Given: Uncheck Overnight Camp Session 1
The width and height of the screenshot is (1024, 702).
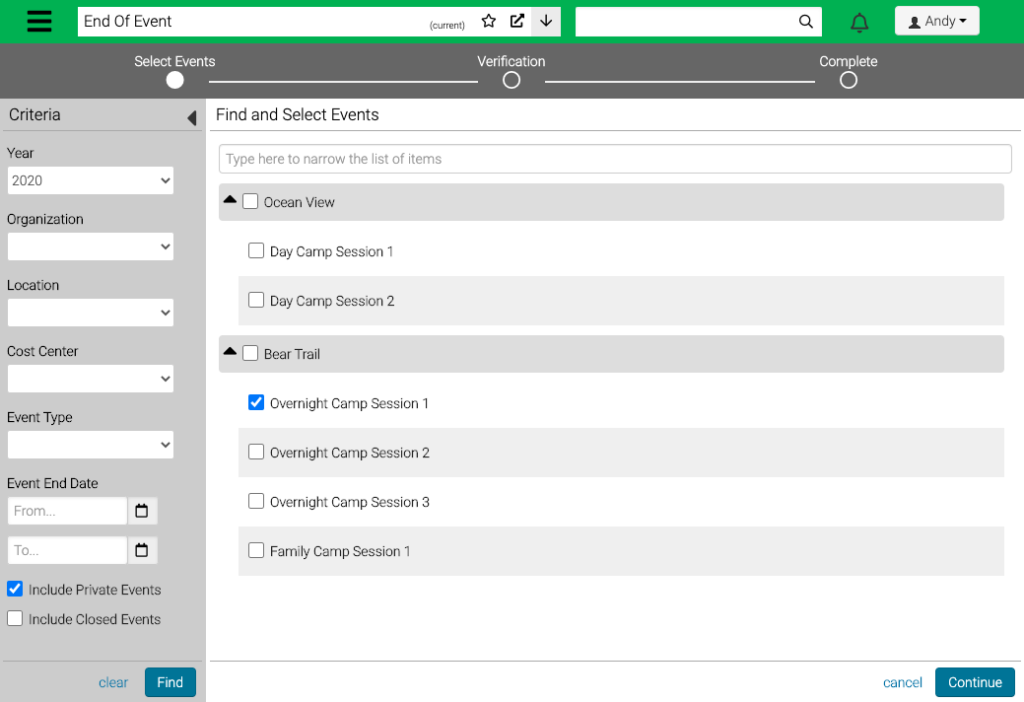Looking at the screenshot, I should point(255,402).
